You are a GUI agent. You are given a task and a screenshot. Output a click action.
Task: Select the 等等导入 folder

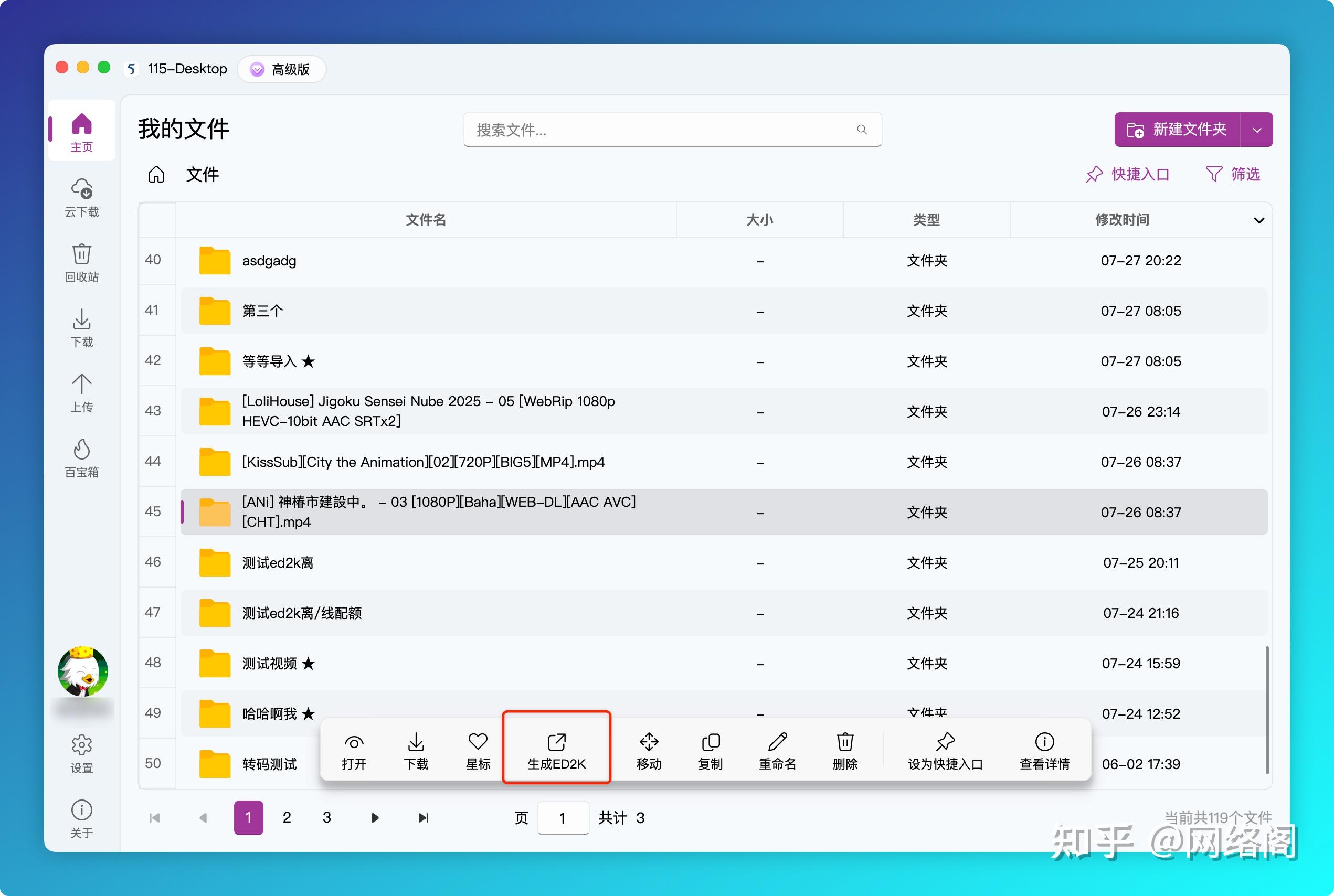point(724,361)
